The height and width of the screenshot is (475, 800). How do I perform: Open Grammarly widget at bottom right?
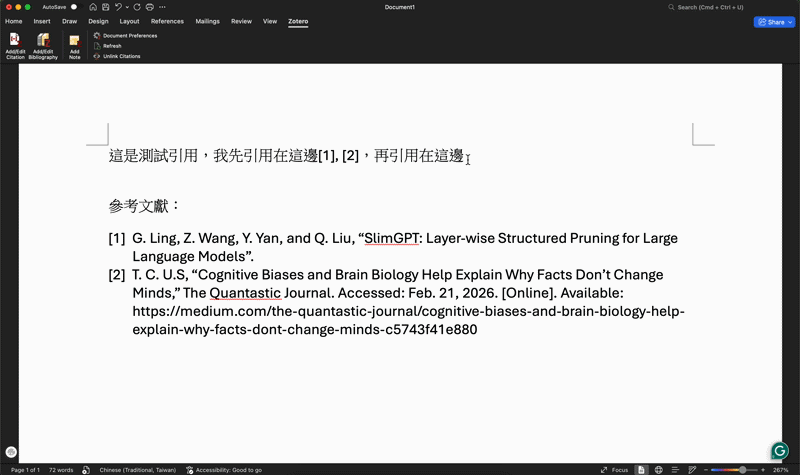779,451
